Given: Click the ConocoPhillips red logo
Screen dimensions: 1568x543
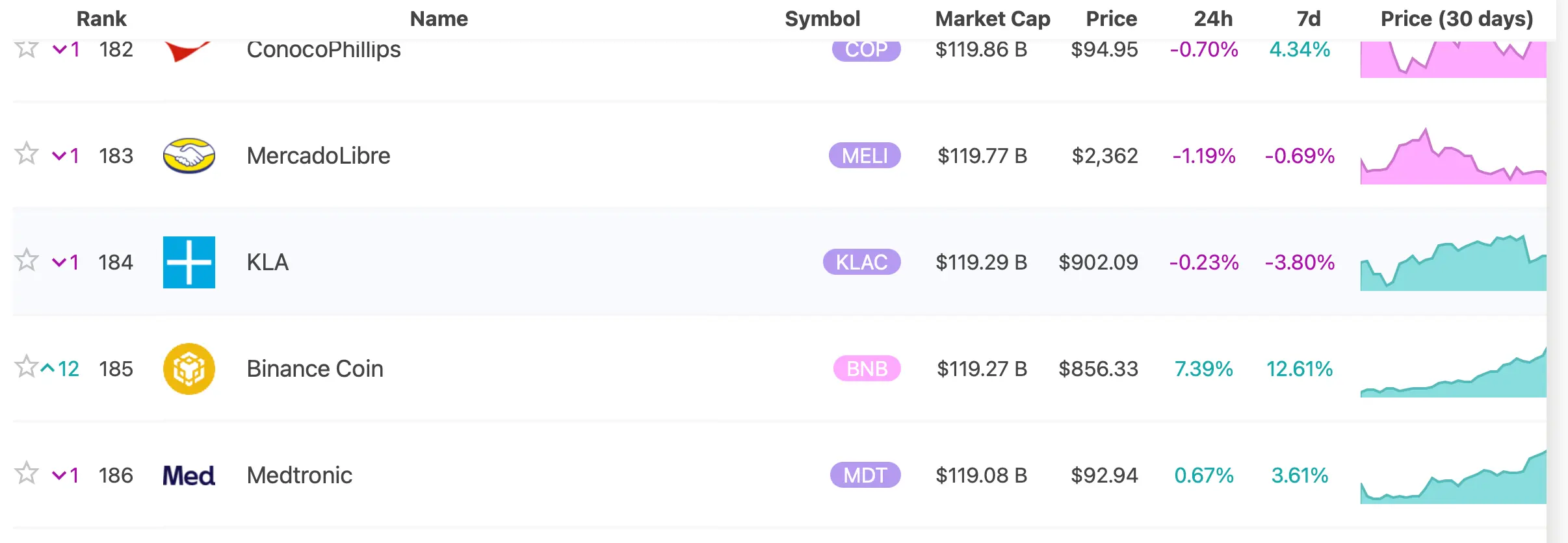Looking at the screenshot, I should pyautogui.click(x=187, y=51).
